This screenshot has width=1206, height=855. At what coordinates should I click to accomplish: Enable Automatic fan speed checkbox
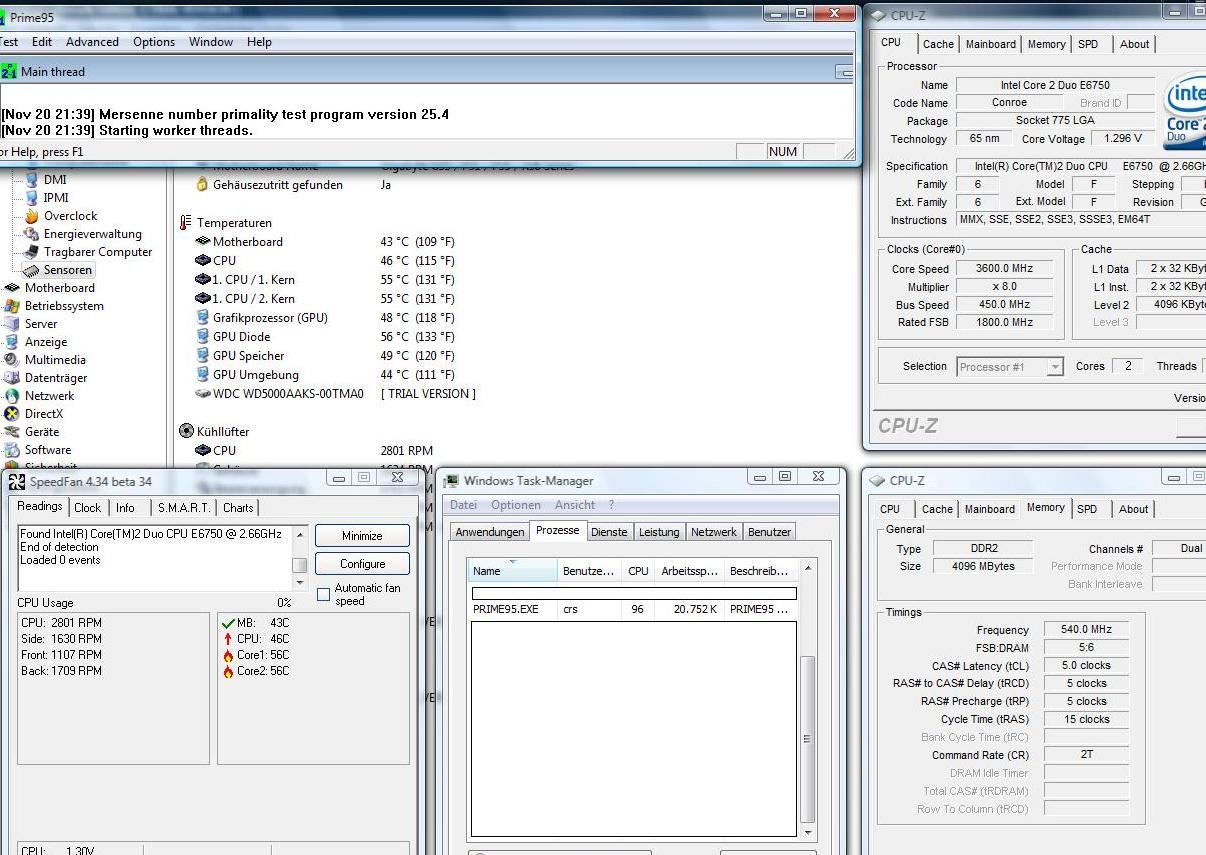pyautogui.click(x=323, y=595)
